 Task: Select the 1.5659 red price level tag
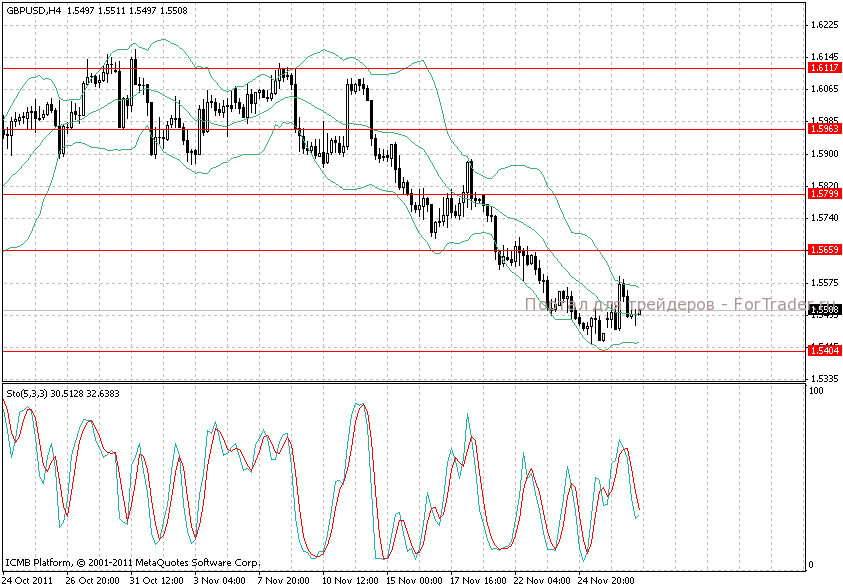(824, 250)
